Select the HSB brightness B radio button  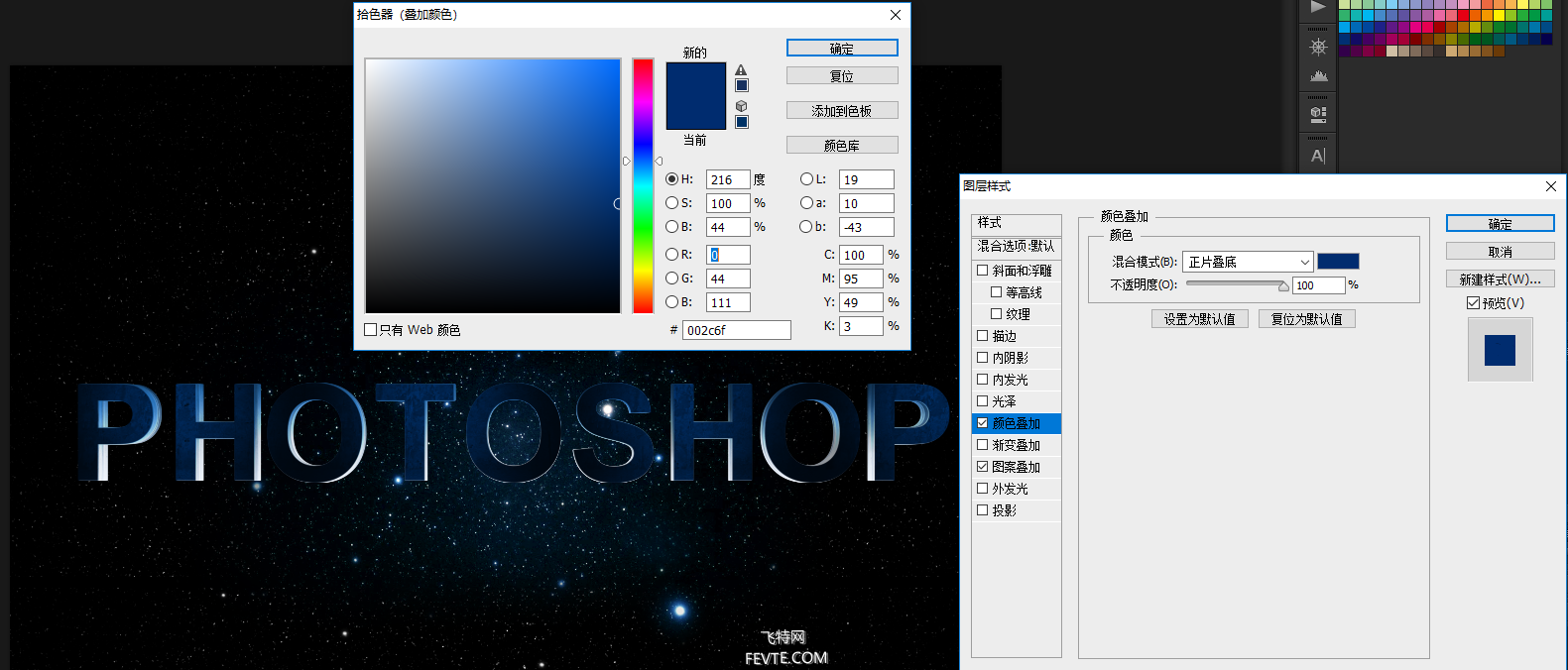671,227
